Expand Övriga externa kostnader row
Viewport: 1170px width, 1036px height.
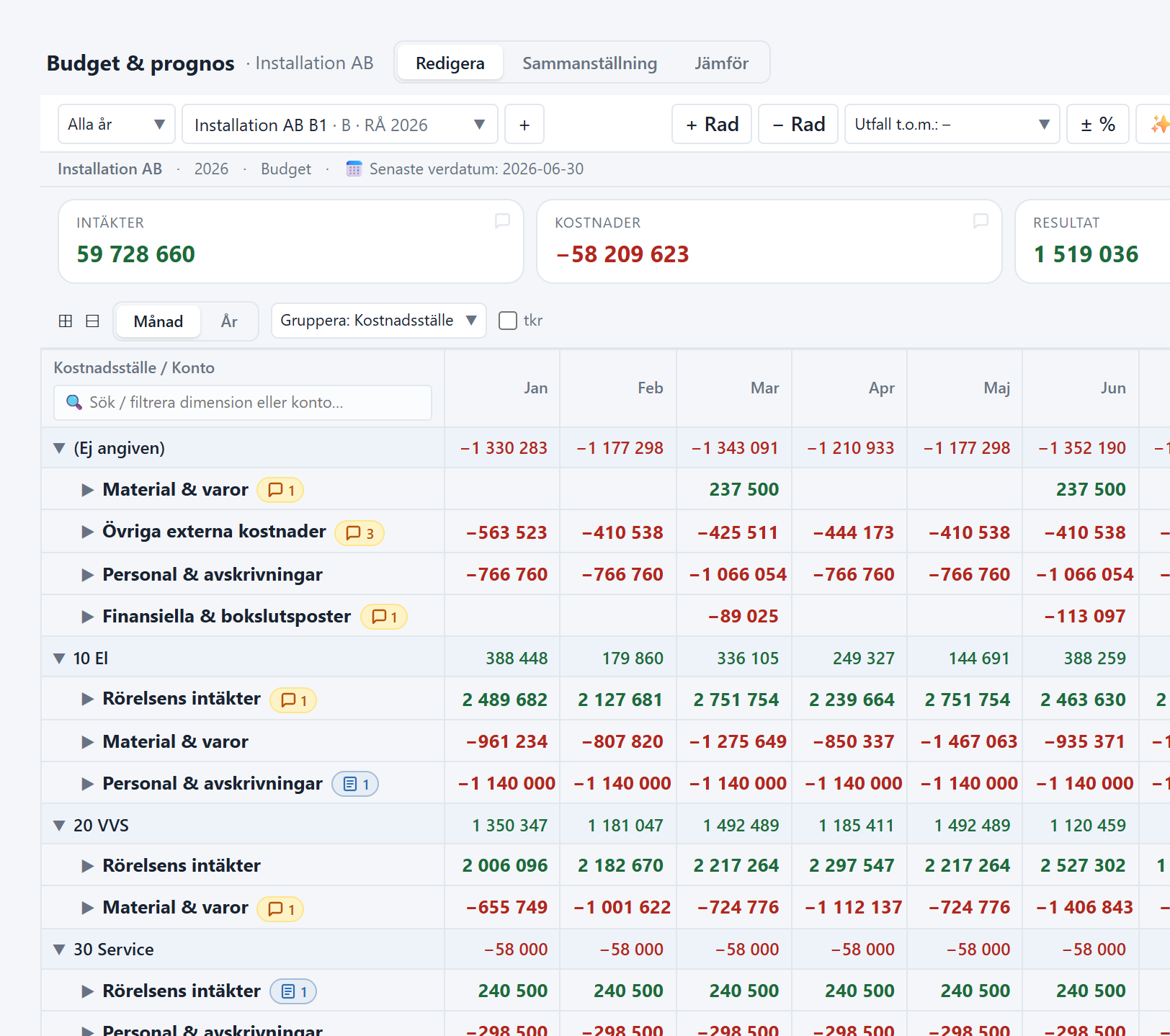87,532
